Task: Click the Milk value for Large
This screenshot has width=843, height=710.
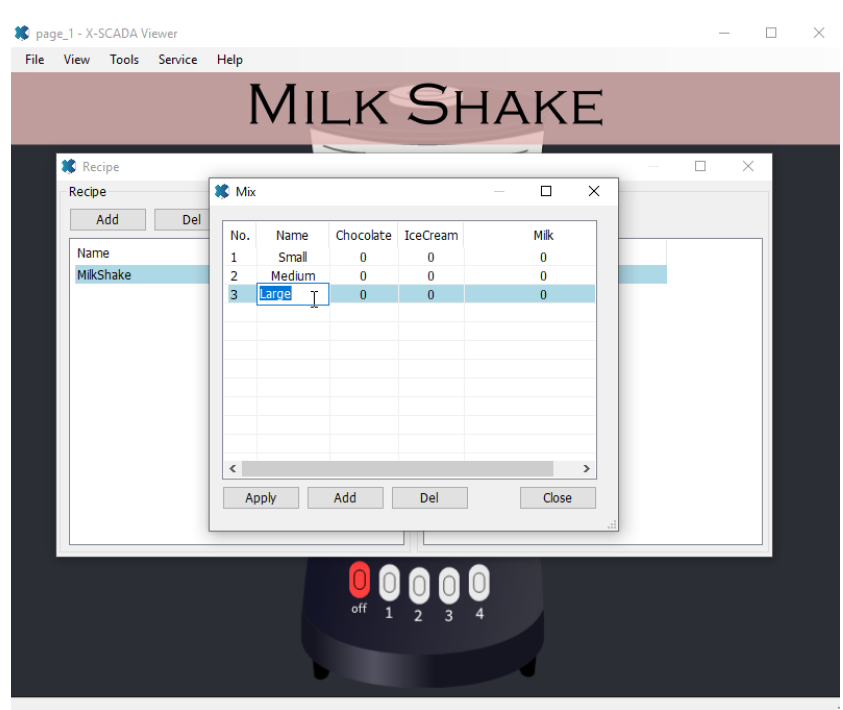Action: click(543, 295)
